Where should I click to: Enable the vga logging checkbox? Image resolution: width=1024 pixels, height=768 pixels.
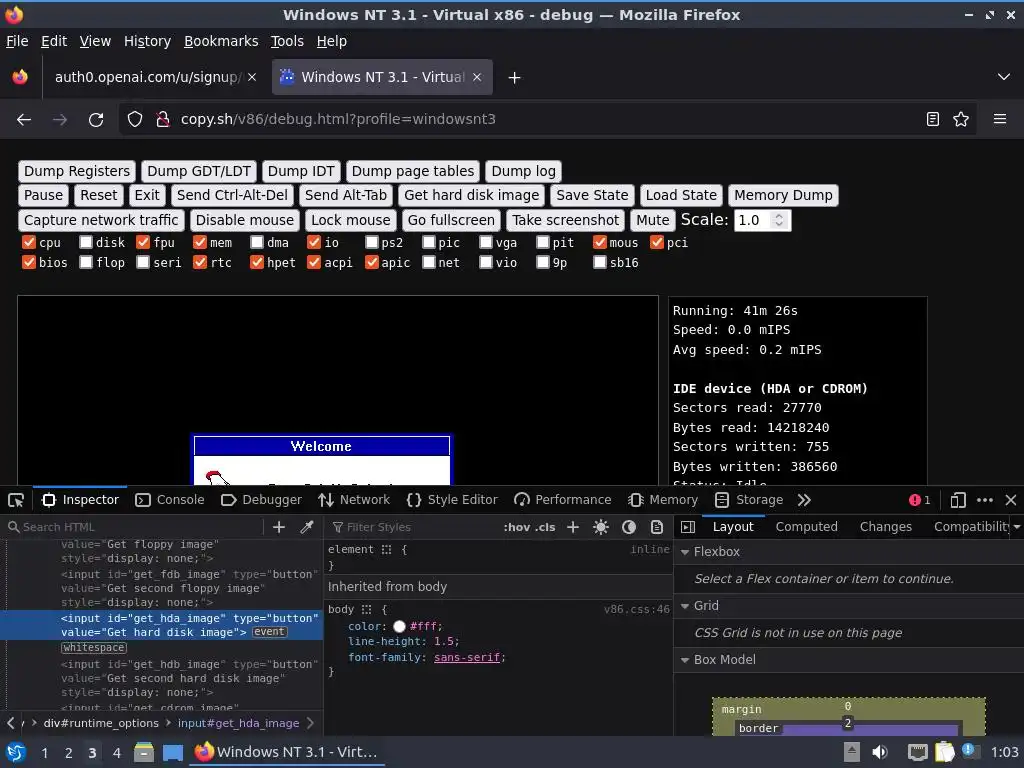click(x=485, y=242)
